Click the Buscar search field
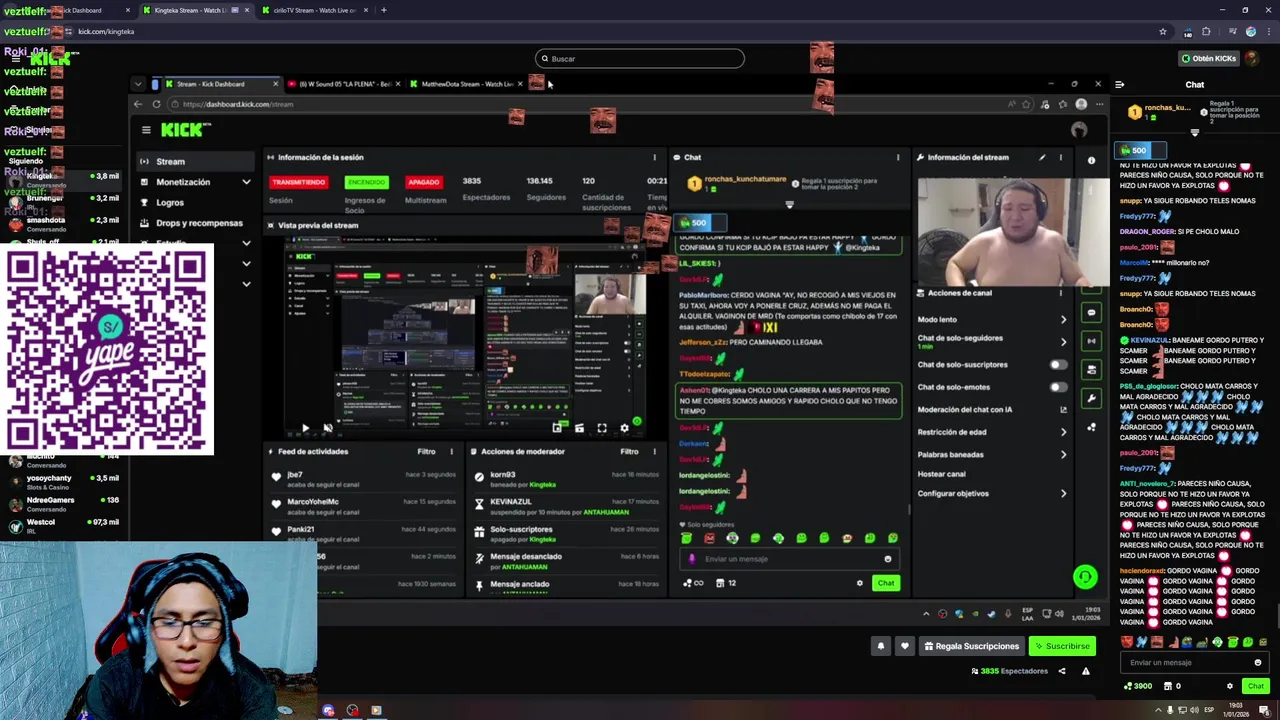 pyautogui.click(x=640, y=59)
